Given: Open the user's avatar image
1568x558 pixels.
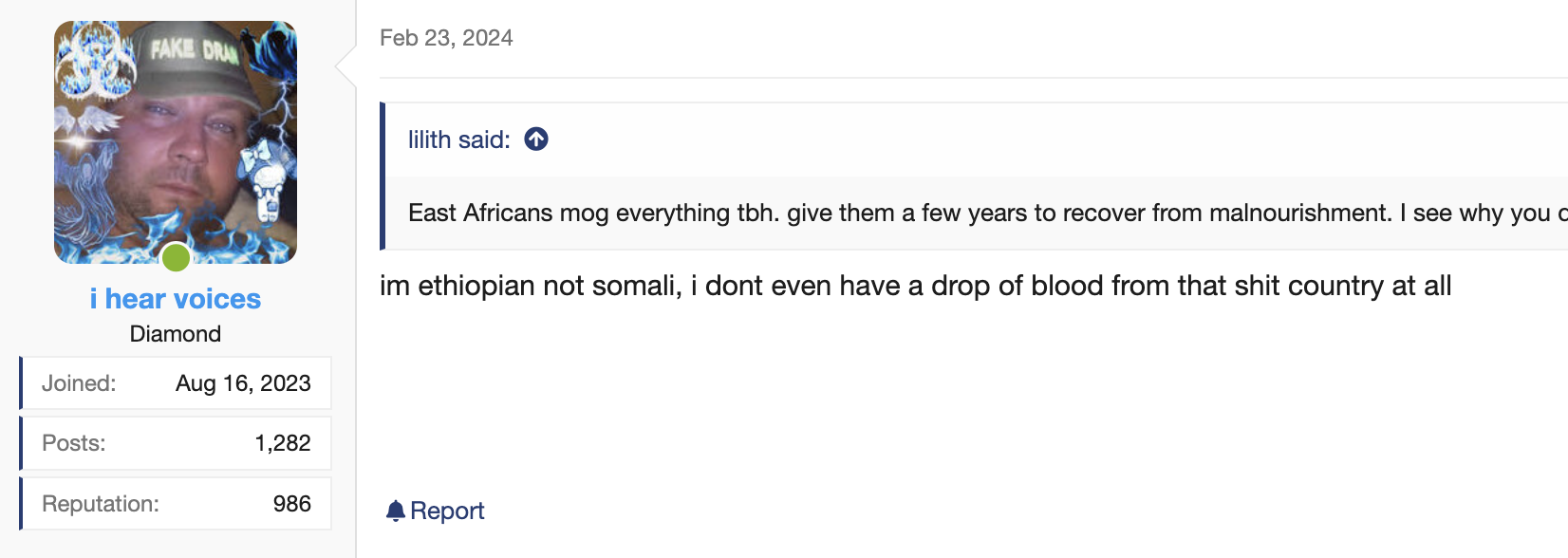Looking at the screenshot, I should 176,142.
